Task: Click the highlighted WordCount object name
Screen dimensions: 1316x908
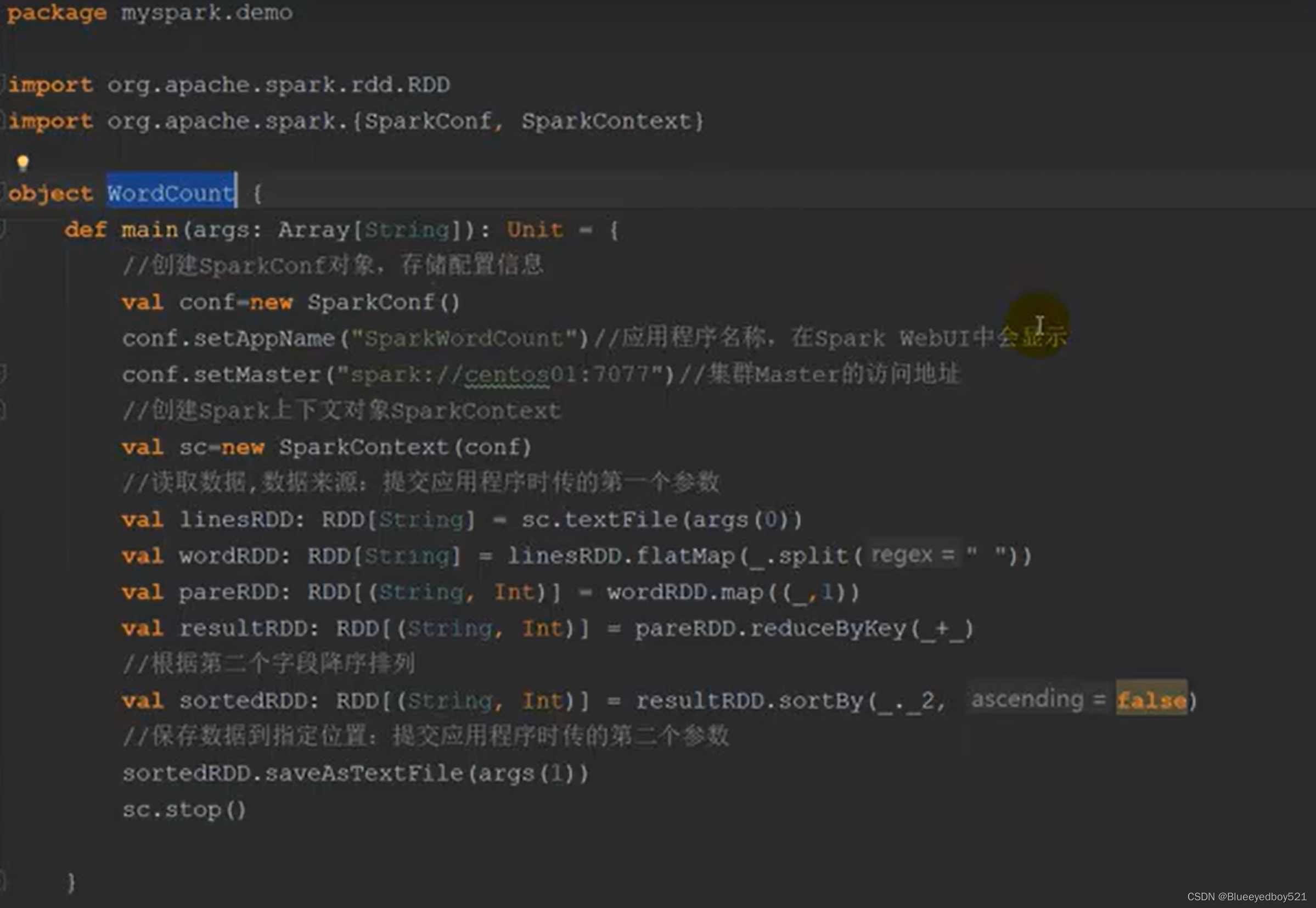Action: click(x=170, y=193)
